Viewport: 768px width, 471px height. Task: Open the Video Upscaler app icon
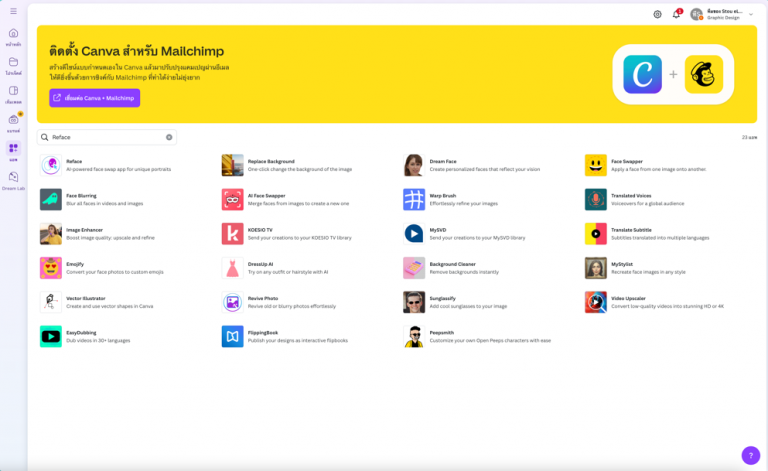pyautogui.click(x=596, y=303)
